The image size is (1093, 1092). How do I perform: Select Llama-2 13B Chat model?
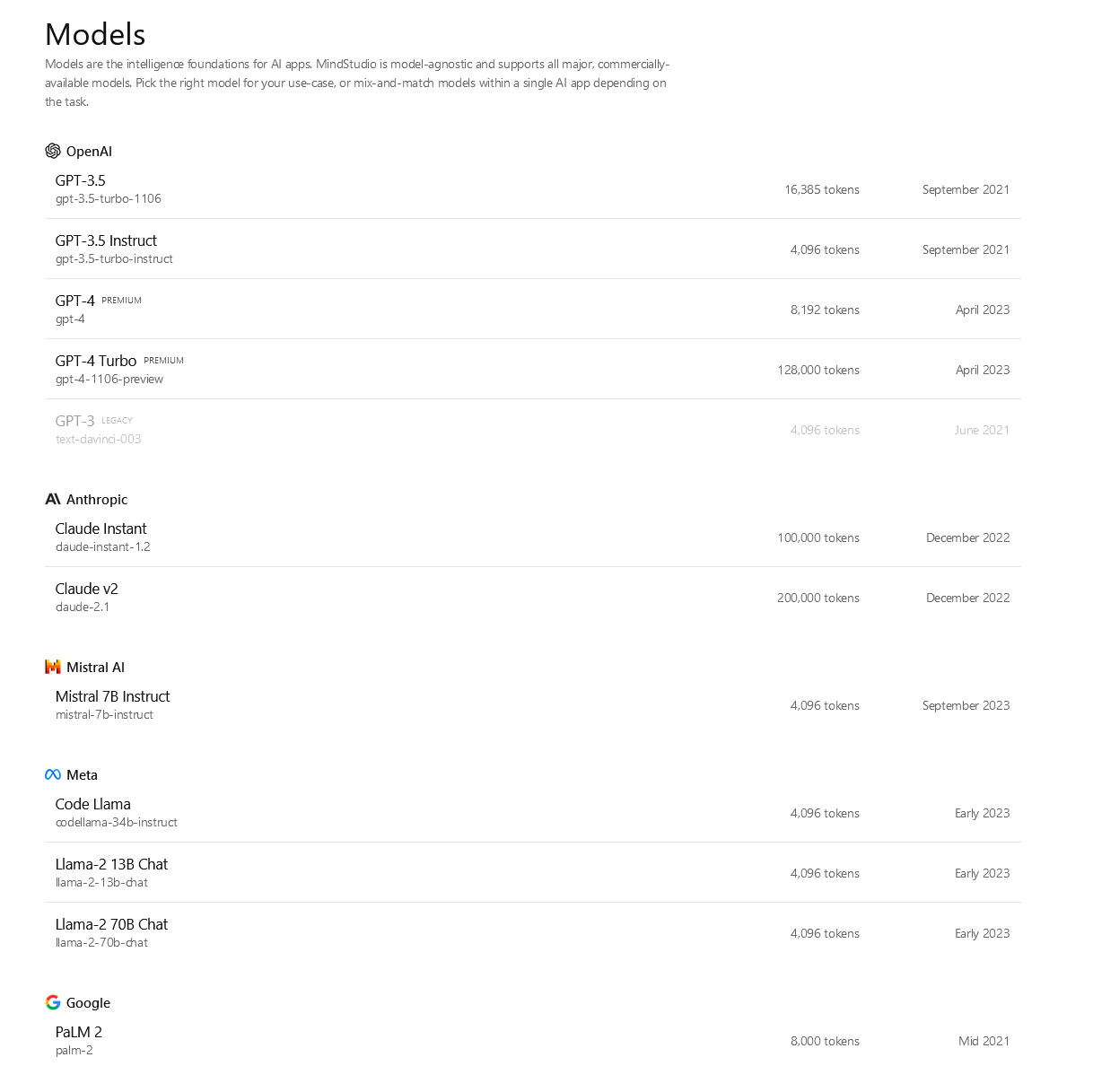533,873
